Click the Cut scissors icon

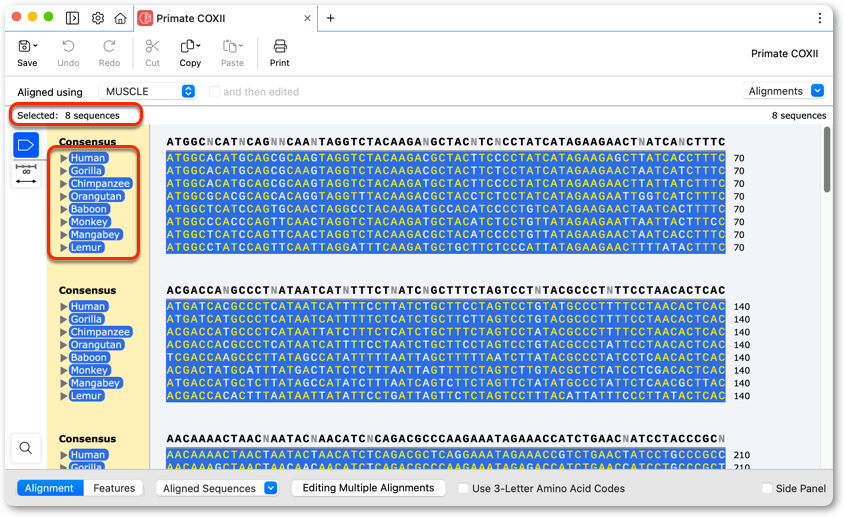click(x=152, y=46)
